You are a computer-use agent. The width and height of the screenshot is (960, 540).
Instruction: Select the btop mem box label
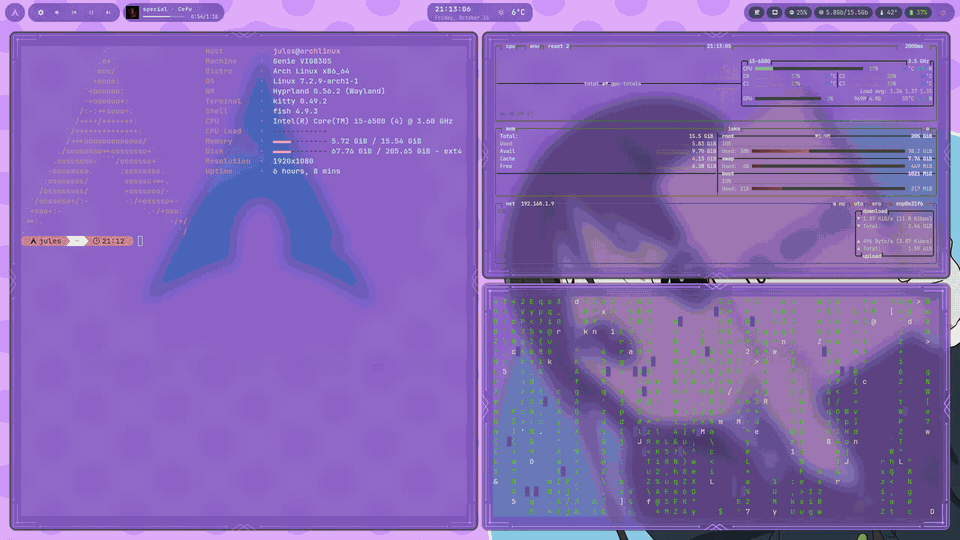pos(510,129)
